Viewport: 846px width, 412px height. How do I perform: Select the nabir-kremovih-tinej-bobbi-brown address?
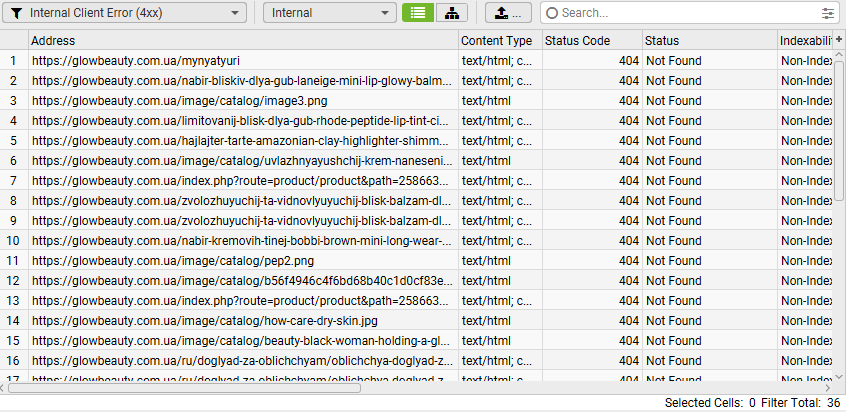(242, 241)
